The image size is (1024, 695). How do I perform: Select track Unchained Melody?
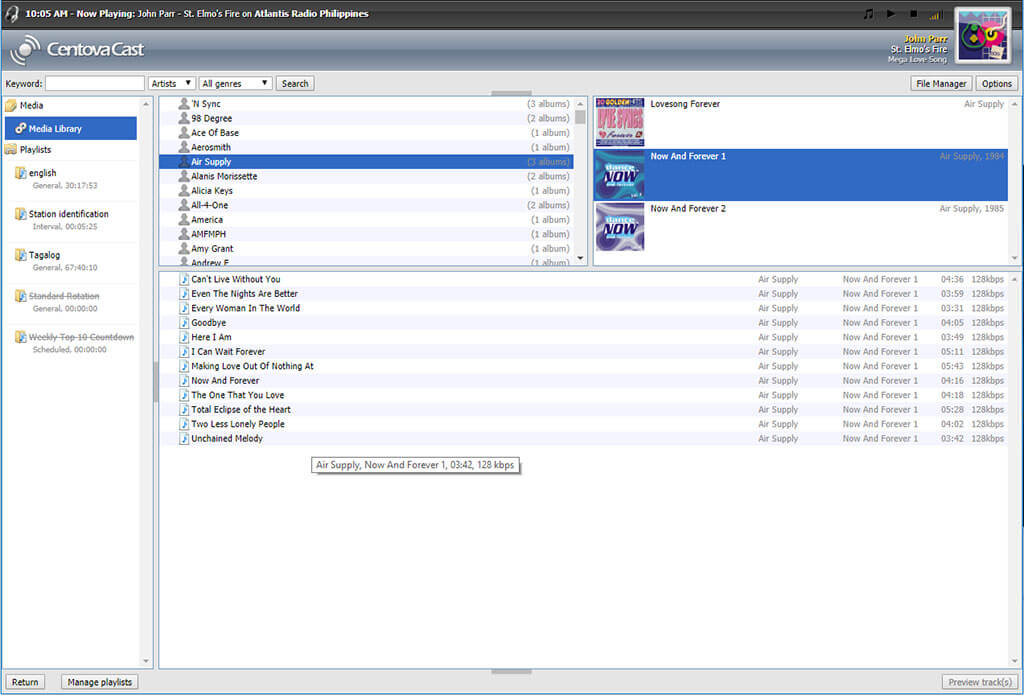tap(583, 438)
